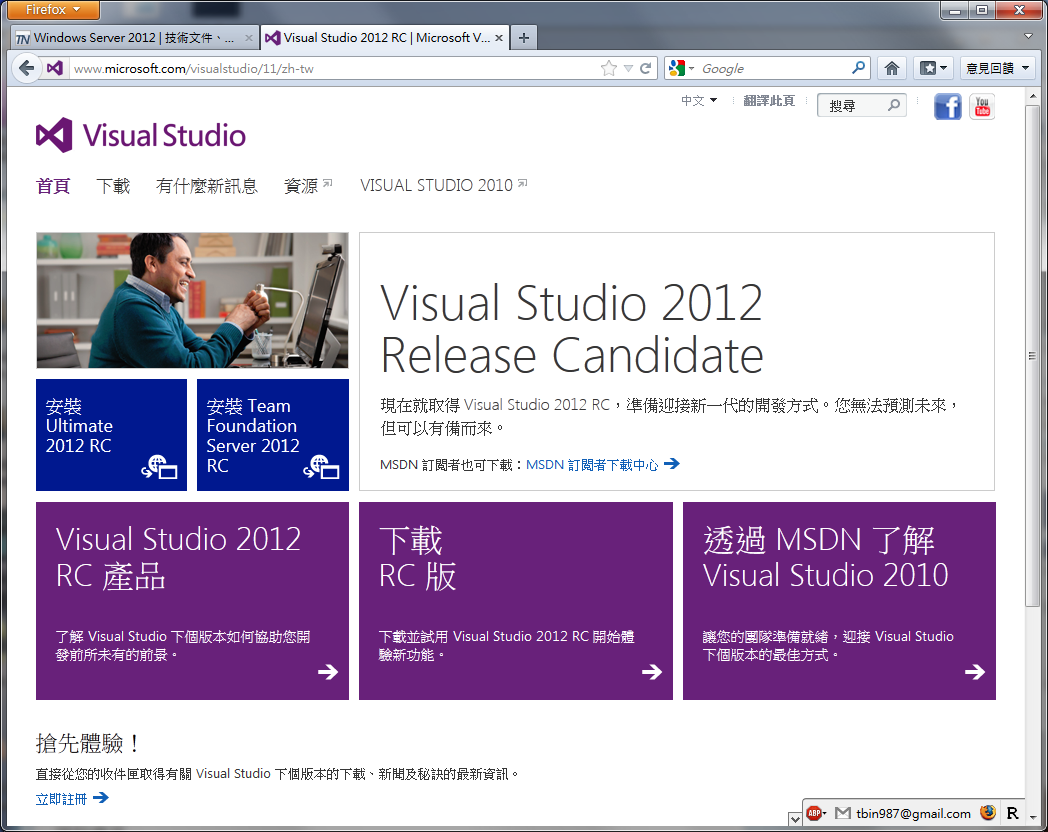Click the 翻譯此頁 translate link
Image resolution: width=1048 pixels, height=832 pixels.
click(x=769, y=100)
